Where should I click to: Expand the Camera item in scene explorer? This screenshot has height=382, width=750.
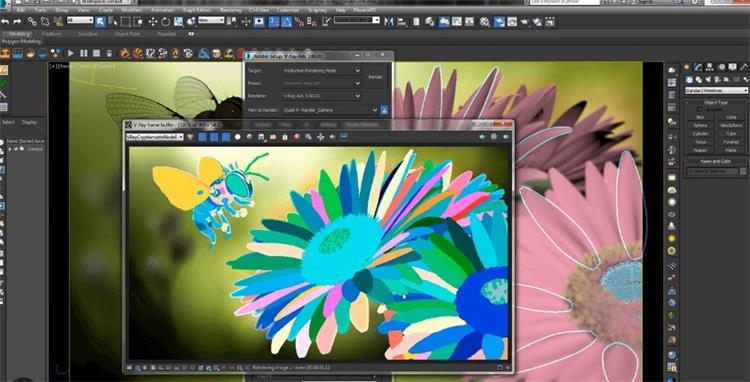click(x=10, y=149)
